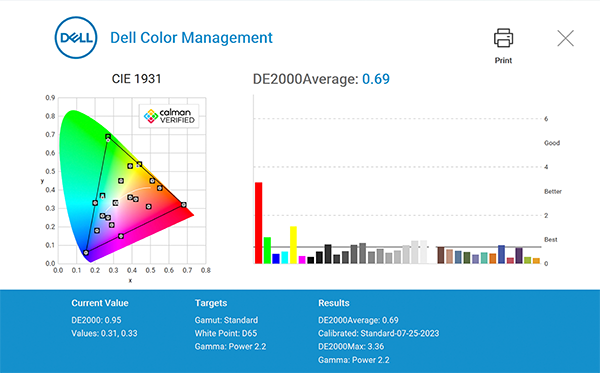The height and width of the screenshot is (373, 600).
Task: Click the cyan point on gamut's left edge
Action: tap(95, 203)
